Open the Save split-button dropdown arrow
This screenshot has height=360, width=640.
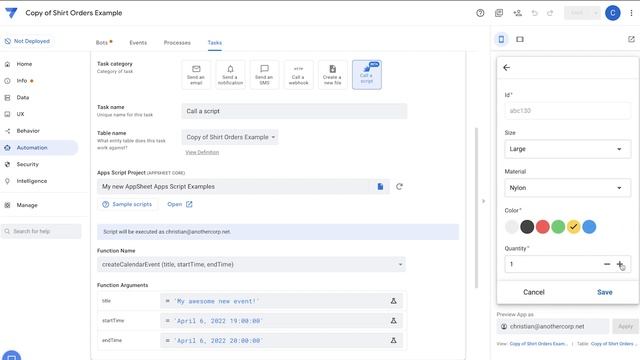tap(595, 13)
